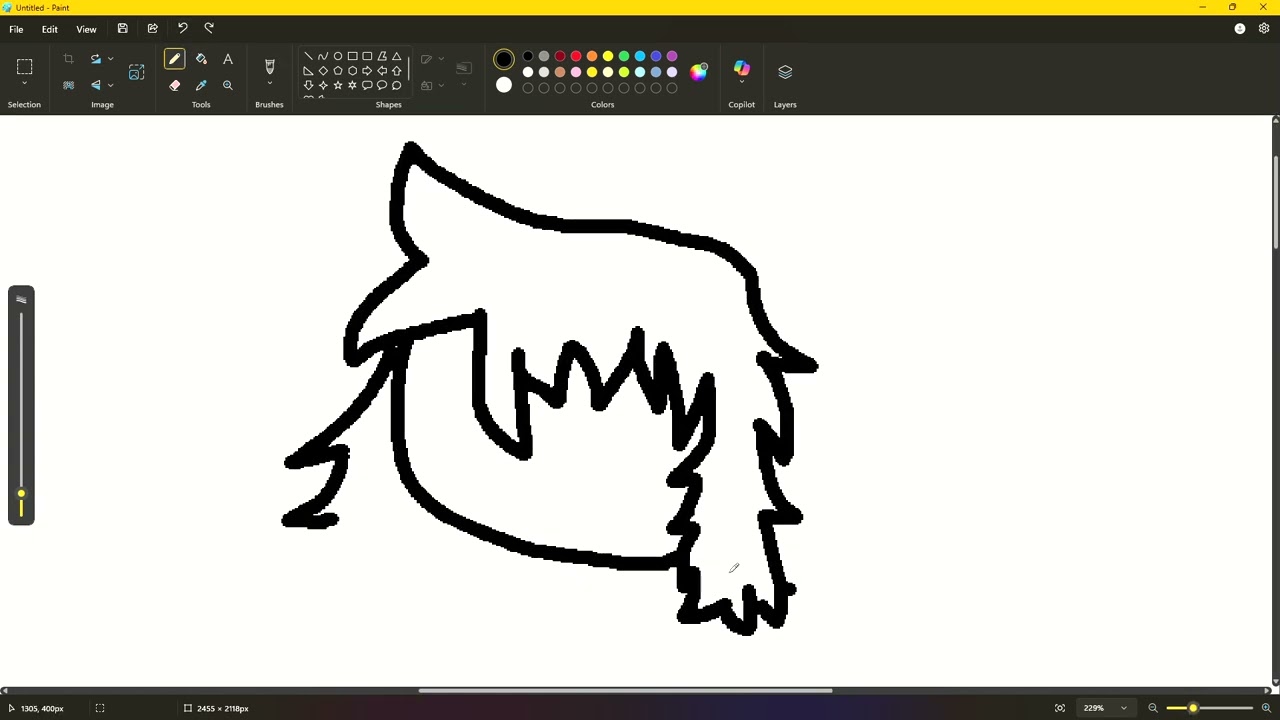The height and width of the screenshot is (720, 1280).
Task: Expand the Brushes dropdown
Action: coord(269,84)
